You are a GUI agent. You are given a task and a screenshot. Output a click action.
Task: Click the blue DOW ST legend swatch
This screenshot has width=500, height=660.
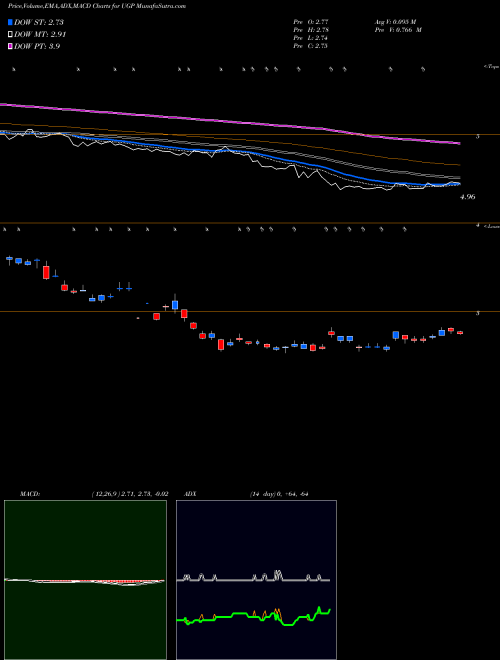tap(11, 23)
